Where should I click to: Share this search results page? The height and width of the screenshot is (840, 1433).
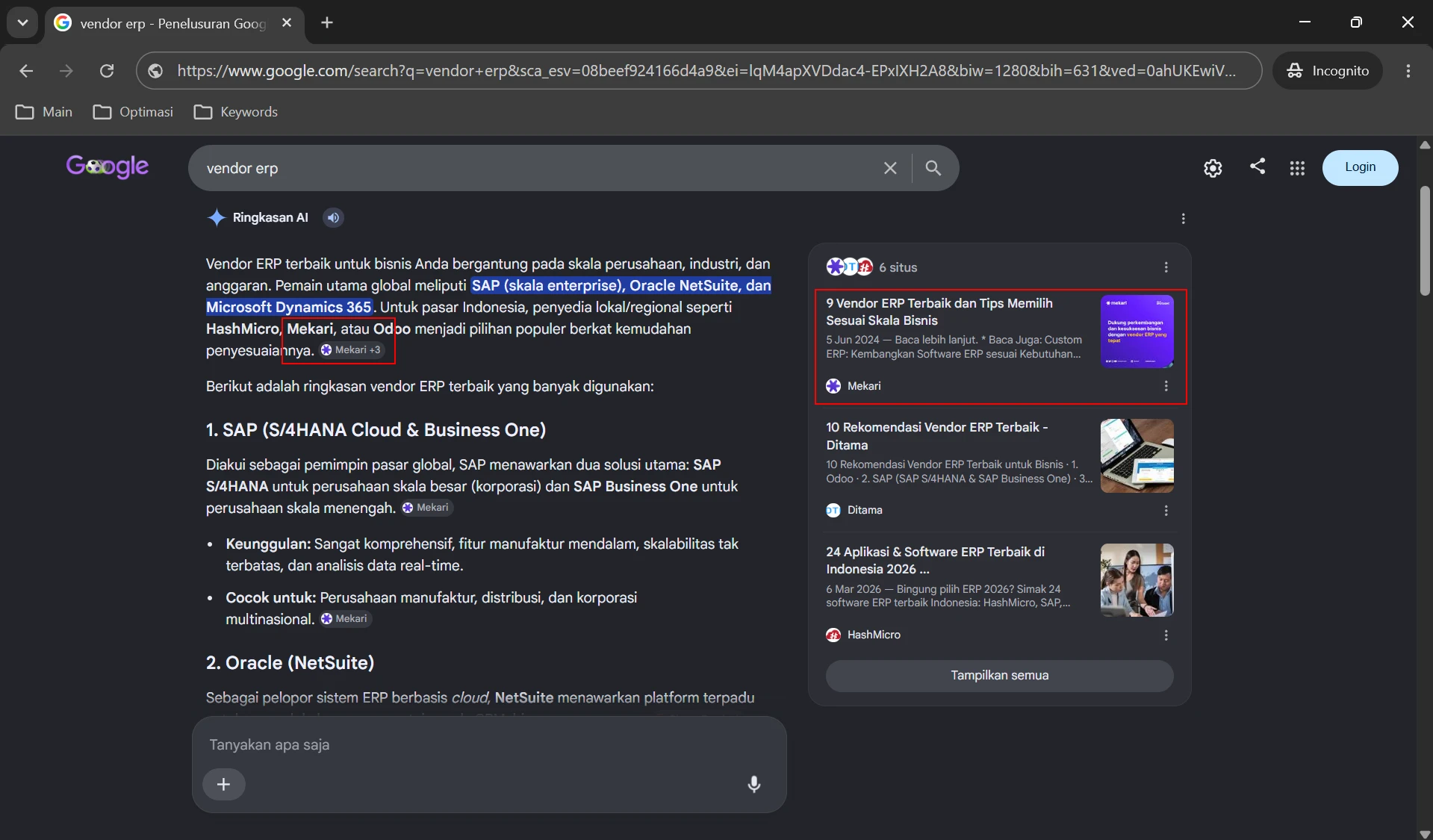click(x=1258, y=167)
